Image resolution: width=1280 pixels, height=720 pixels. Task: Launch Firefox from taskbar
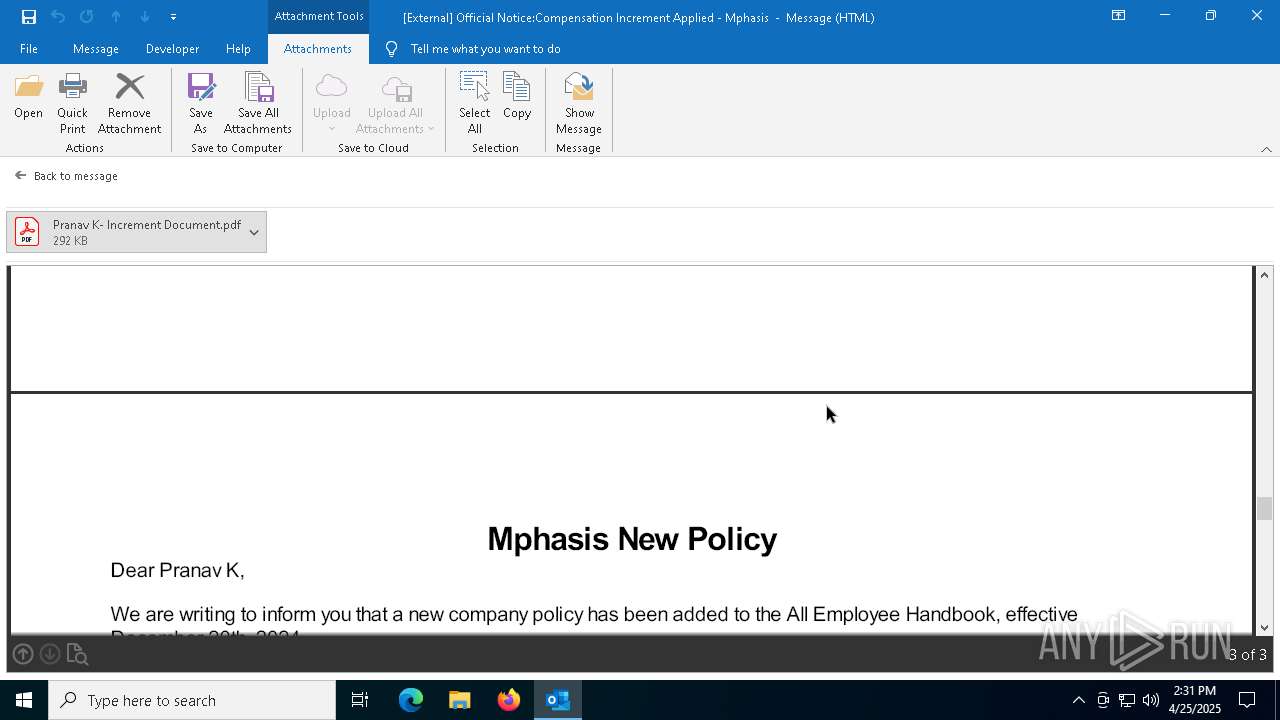pos(509,700)
